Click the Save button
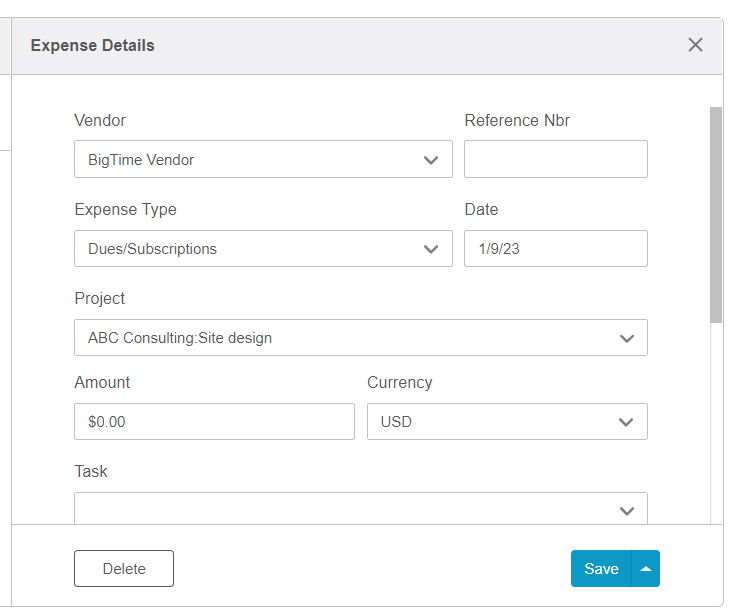Image resolution: width=738 pixels, height=613 pixels. coord(601,569)
